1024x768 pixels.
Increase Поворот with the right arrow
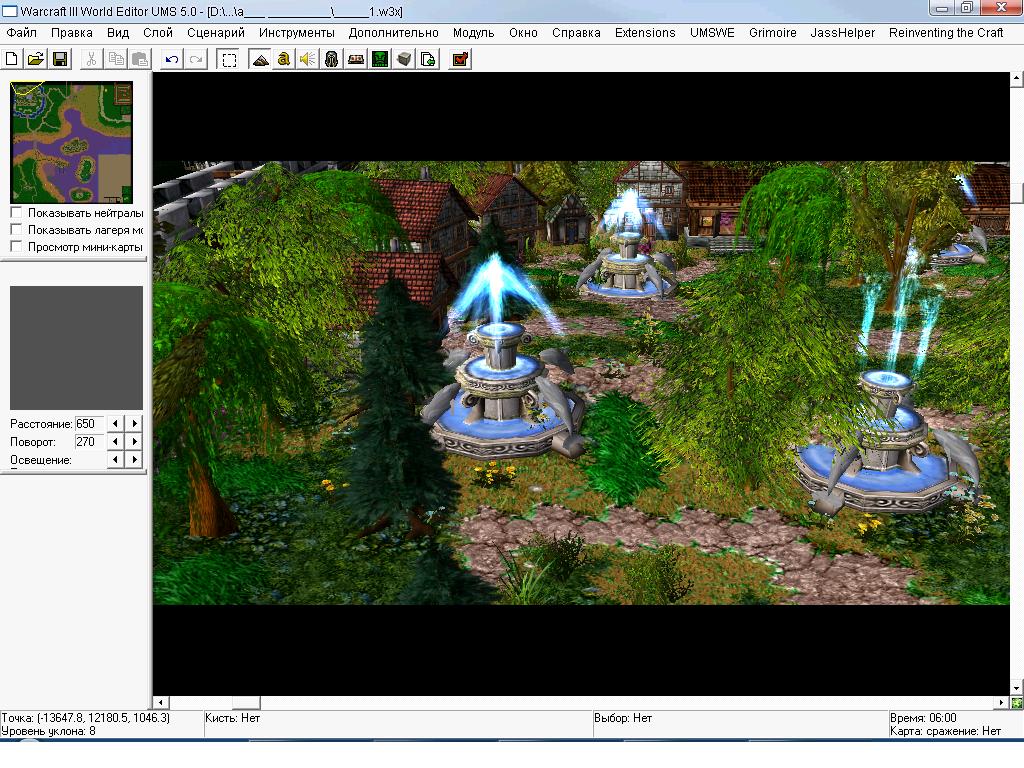click(x=135, y=441)
